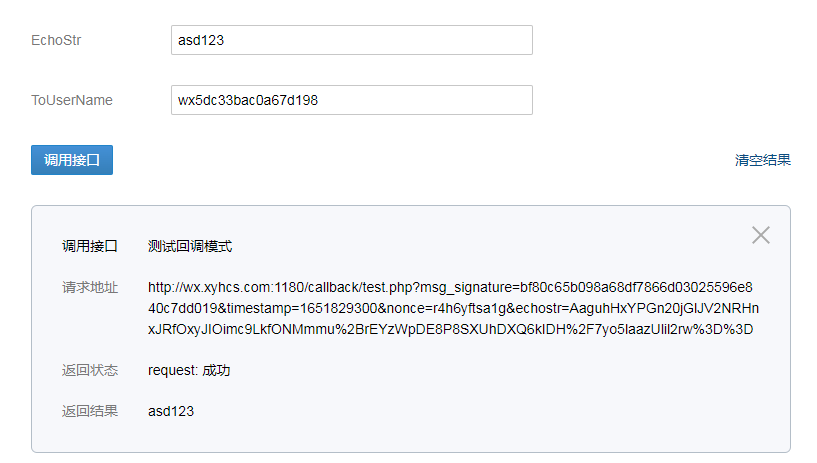
Task: Click the request: 成功 status text
Action: click(x=189, y=370)
